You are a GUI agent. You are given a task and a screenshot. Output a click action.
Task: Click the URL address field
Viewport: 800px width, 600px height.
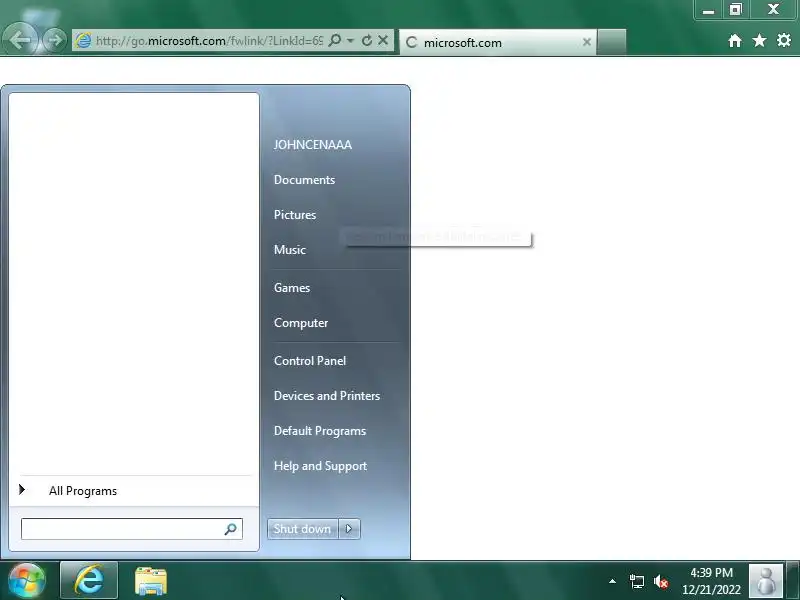tap(209, 40)
